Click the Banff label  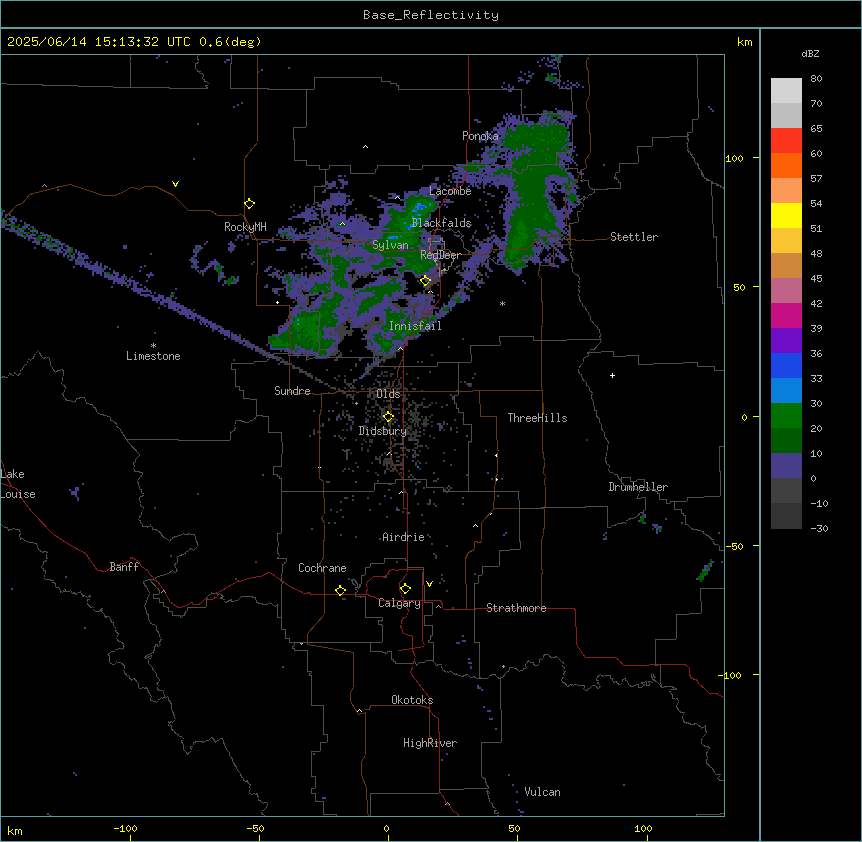click(x=124, y=567)
